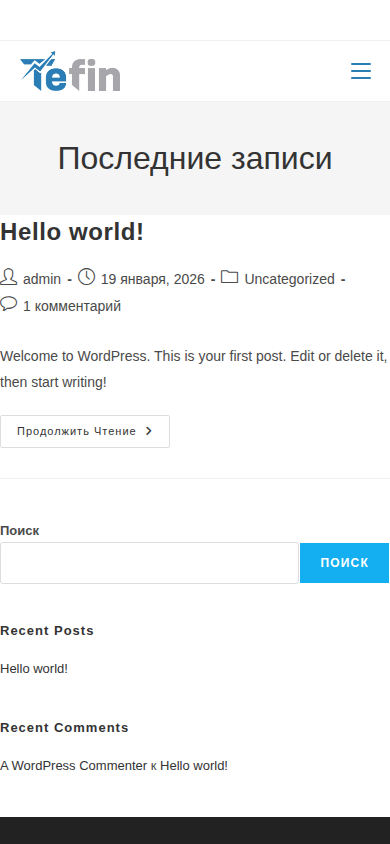Viewport: 390px width, 844px height.
Task: Click the author user icon beside admin
Action: (9, 278)
